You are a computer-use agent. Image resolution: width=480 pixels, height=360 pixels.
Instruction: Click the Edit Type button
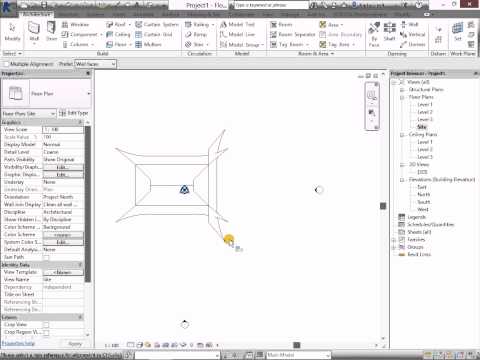coord(74,113)
